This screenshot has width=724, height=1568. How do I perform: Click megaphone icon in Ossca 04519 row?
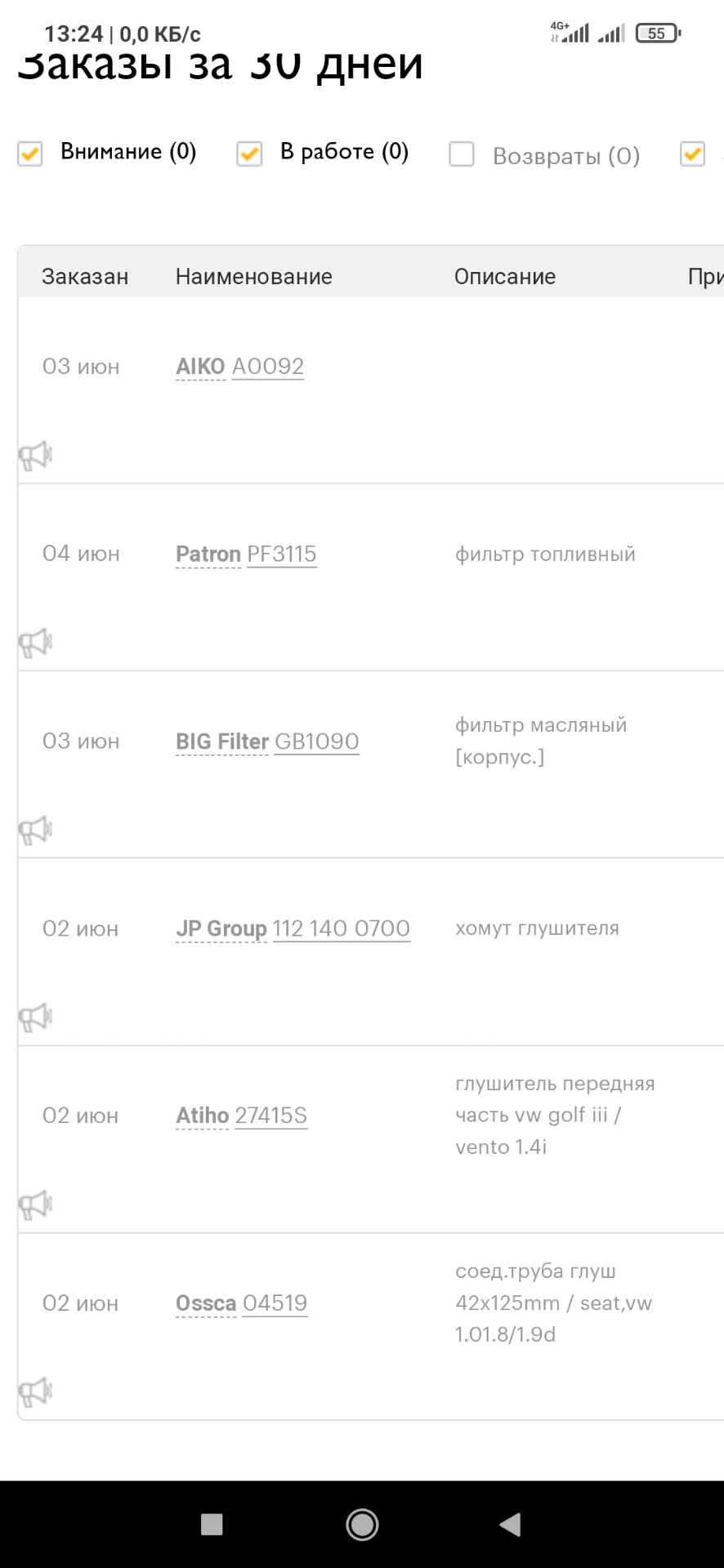[35, 1392]
